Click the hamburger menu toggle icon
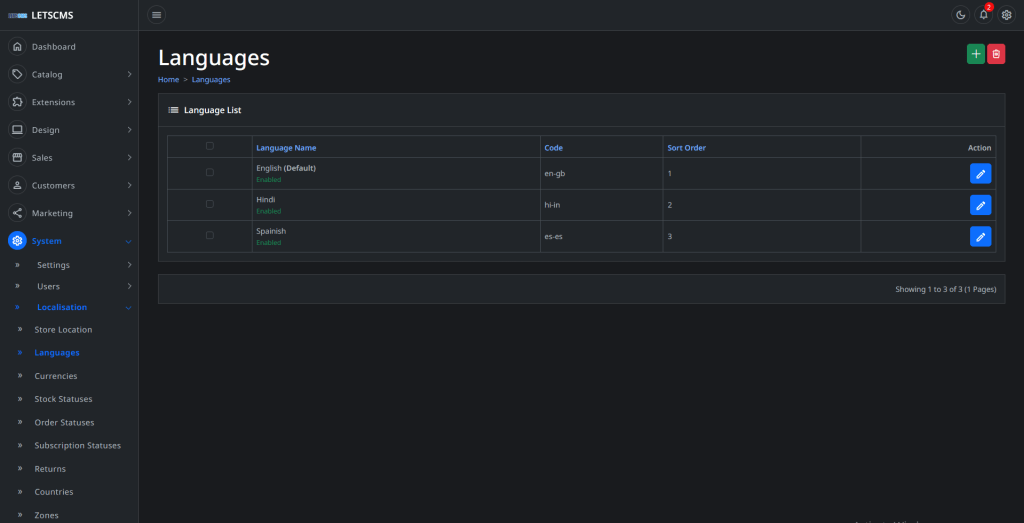This screenshot has width=1024, height=523. pos(156,15)
